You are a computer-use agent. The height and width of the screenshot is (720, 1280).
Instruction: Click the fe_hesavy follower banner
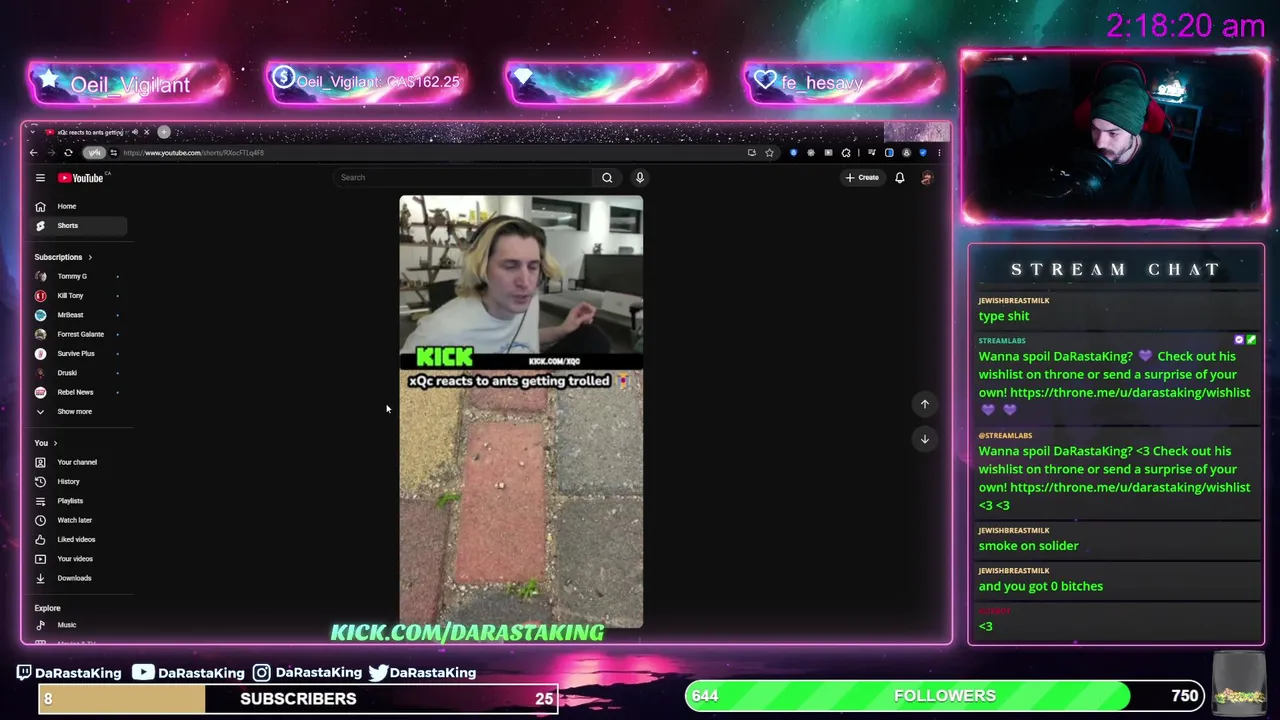[x=842, y=83]
